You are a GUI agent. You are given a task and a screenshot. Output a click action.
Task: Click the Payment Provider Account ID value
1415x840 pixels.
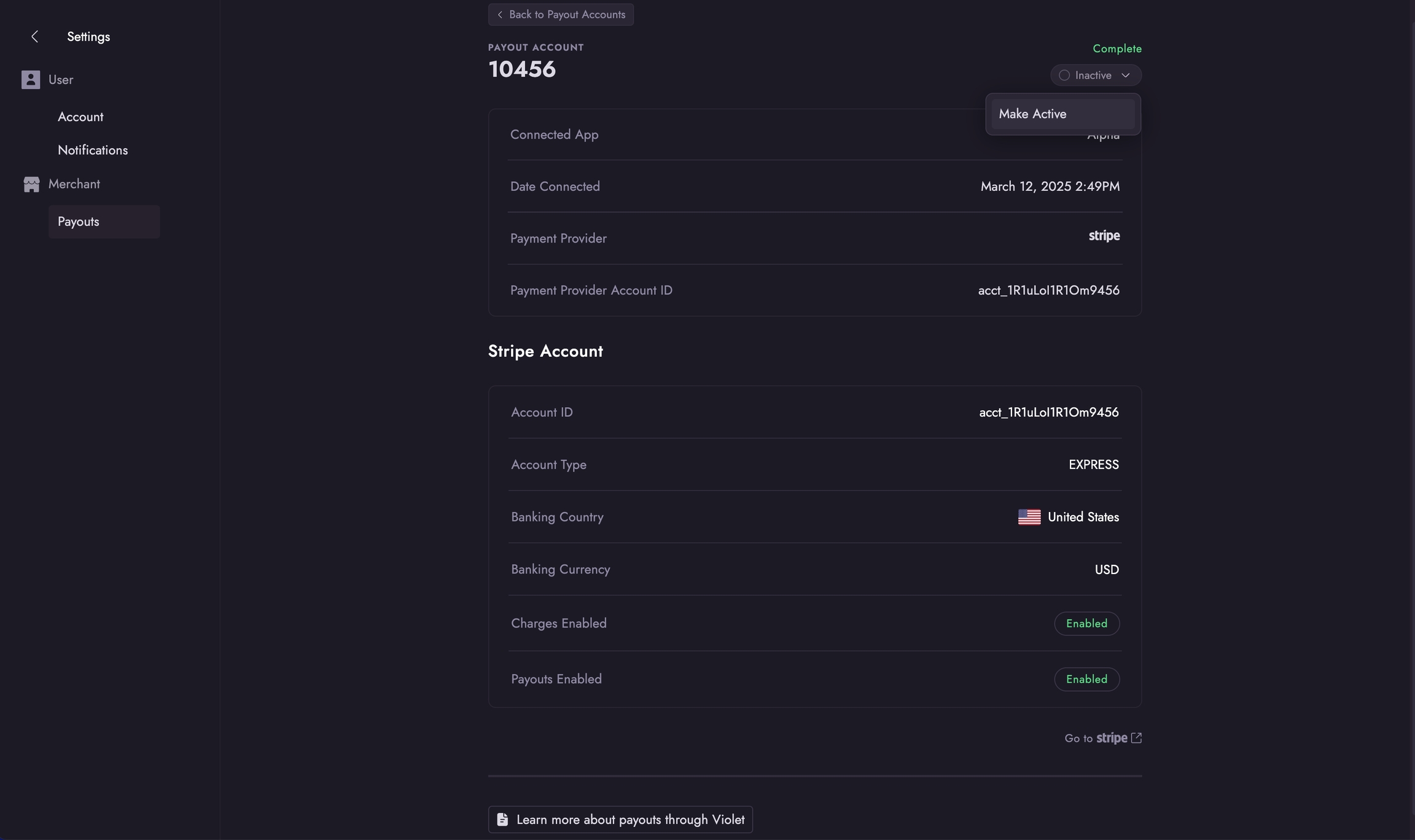[1048, 290]
